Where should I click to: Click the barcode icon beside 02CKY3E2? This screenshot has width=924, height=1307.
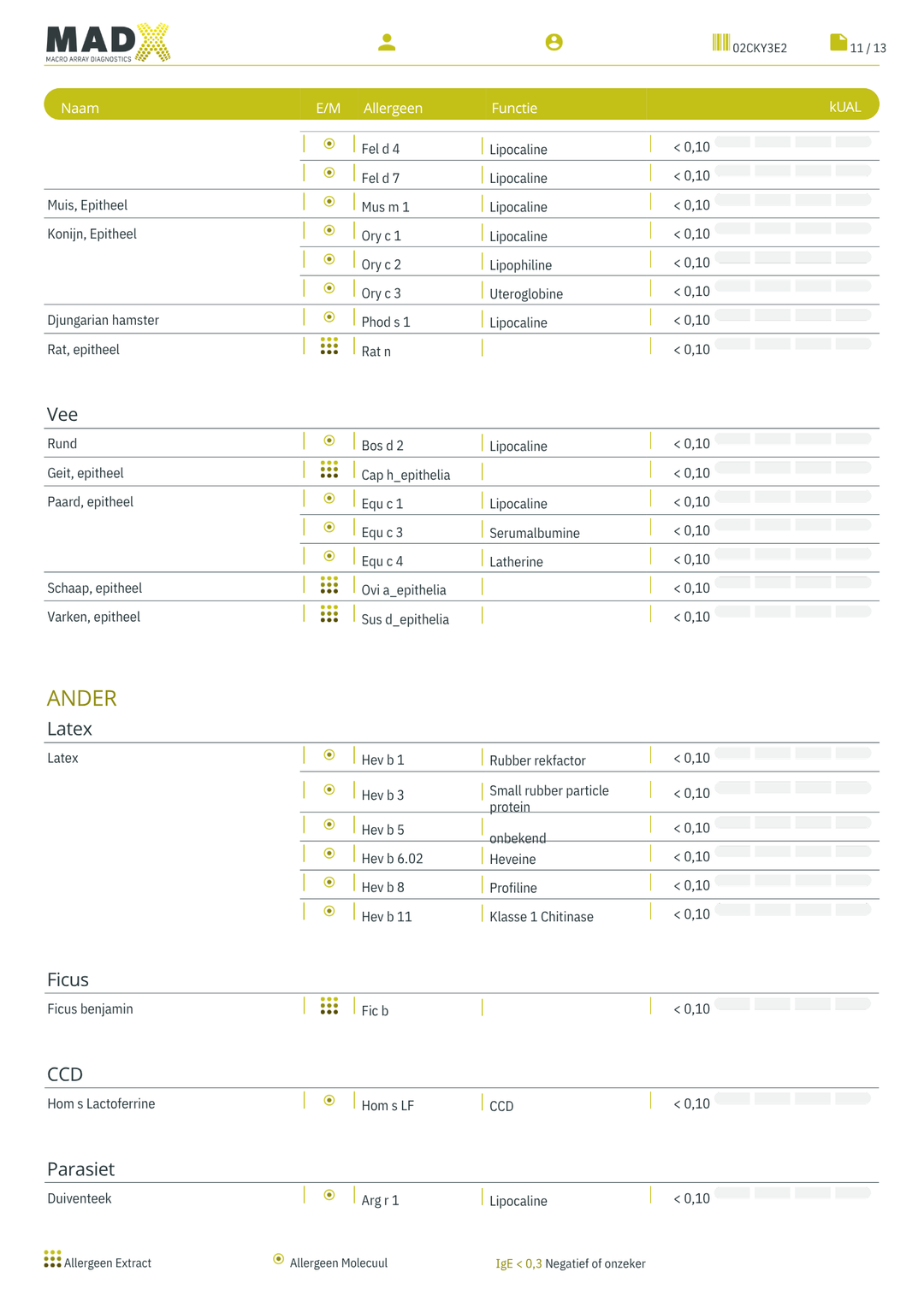pyautogui.click(x=720, y=43)
